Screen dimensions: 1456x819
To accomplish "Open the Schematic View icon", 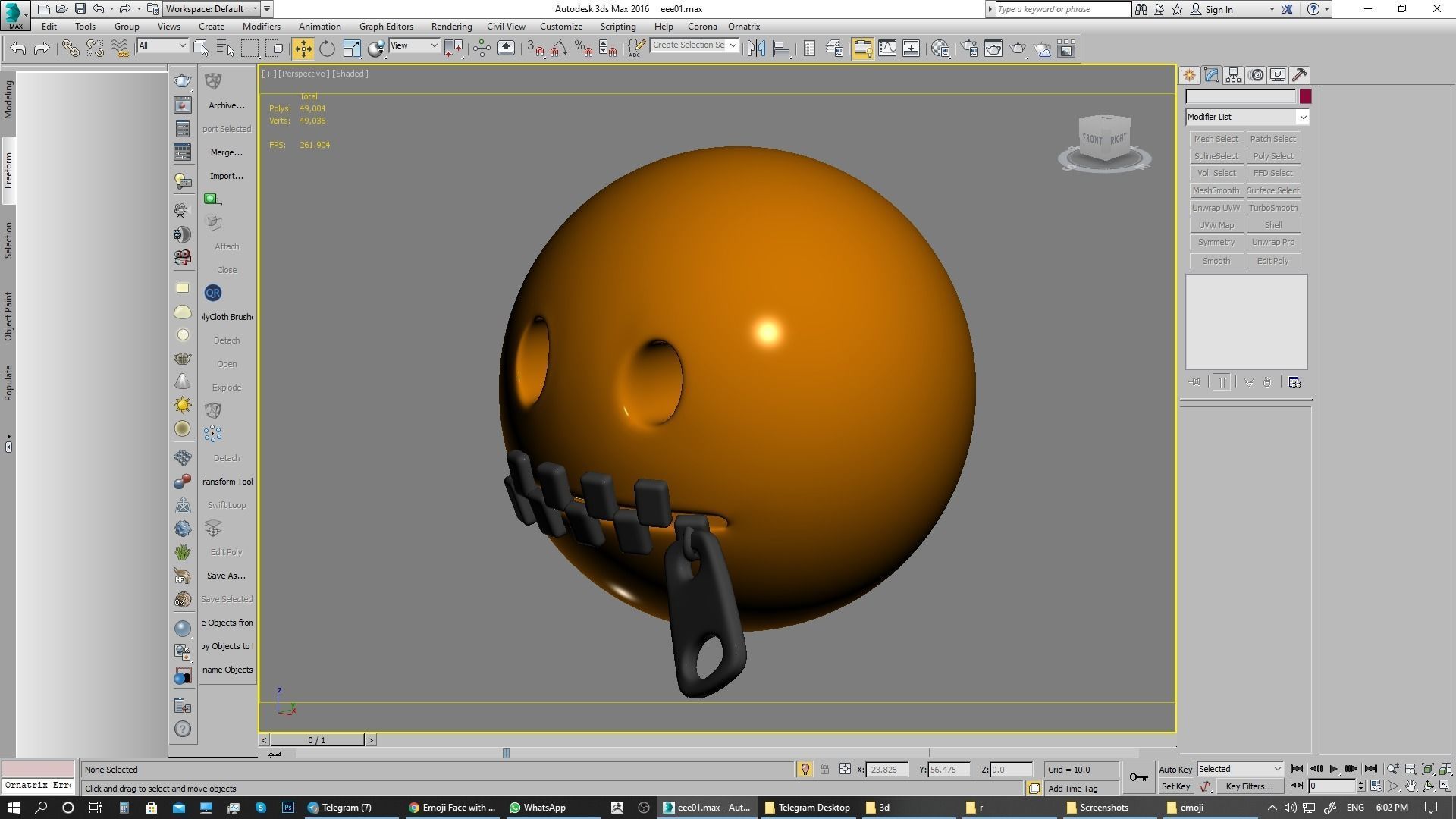I will click(x=912, y=49).
